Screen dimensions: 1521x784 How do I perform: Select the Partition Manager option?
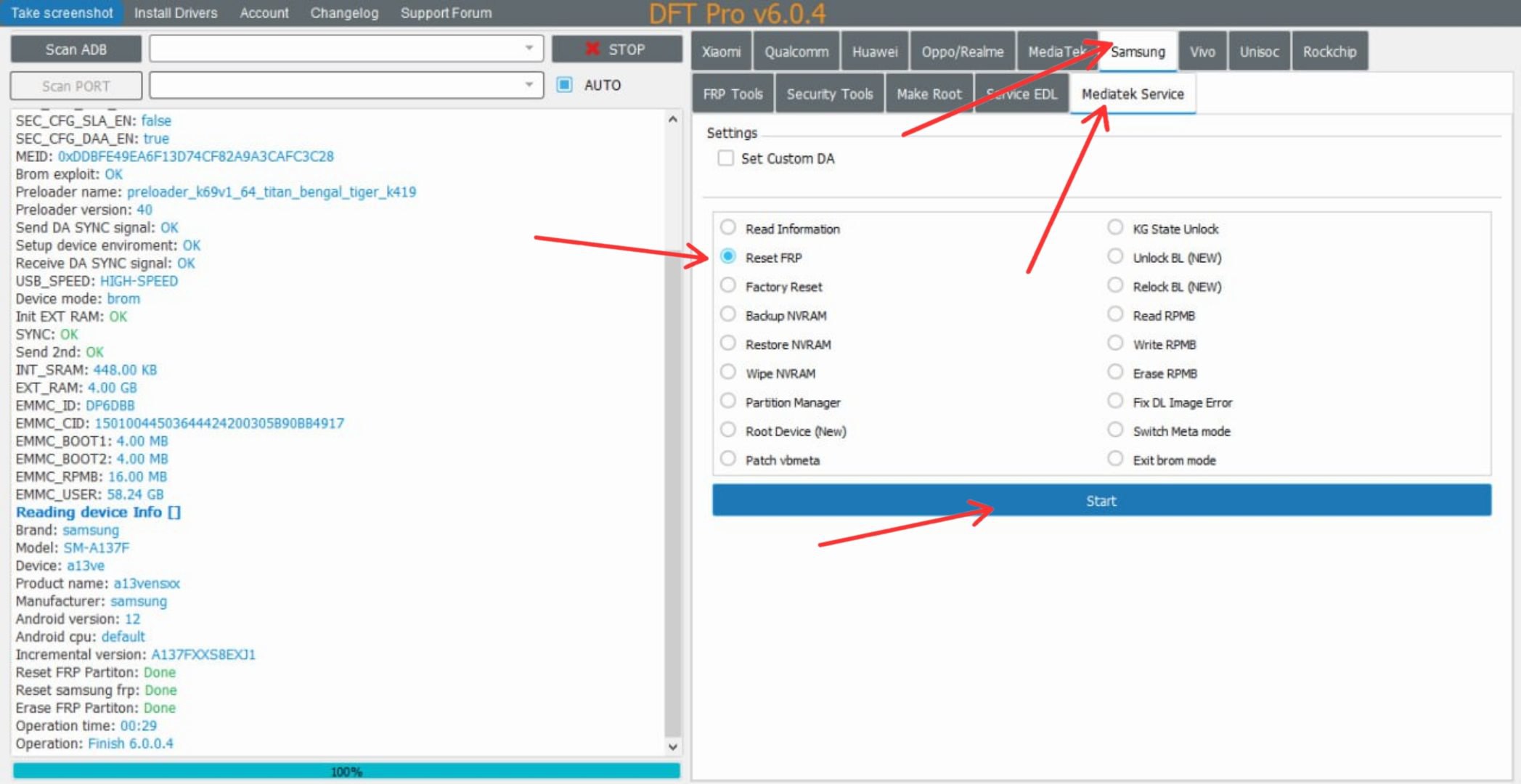tap(727, 401)
